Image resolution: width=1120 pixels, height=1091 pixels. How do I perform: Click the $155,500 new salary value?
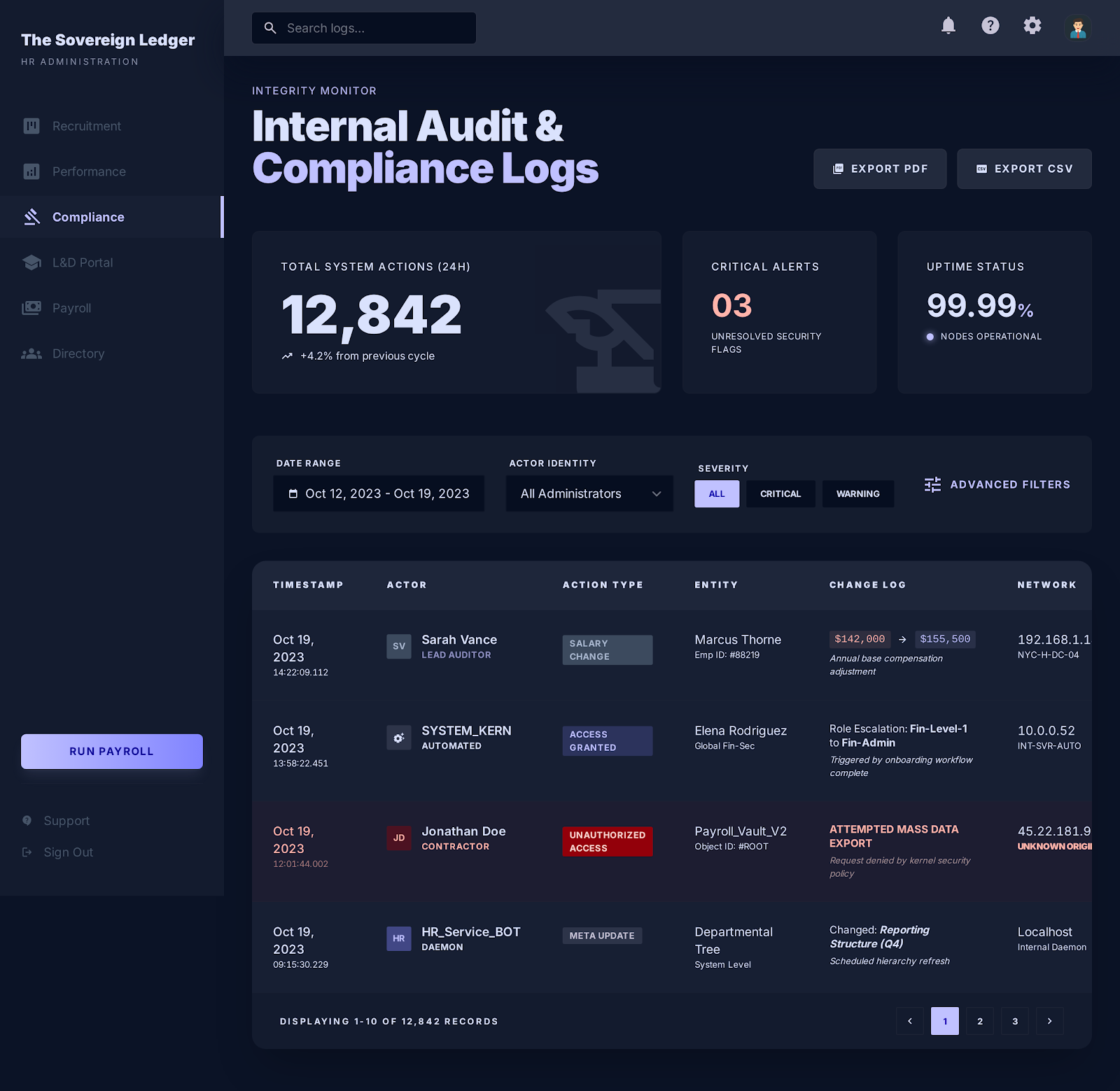[x=945, y=639]
